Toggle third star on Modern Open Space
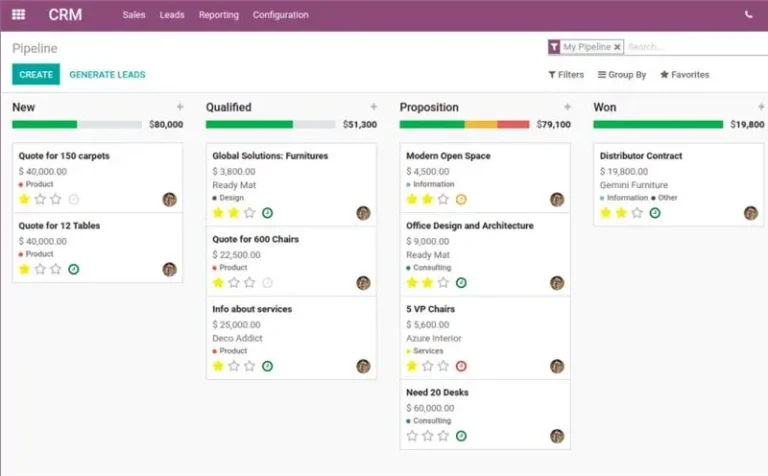 click(x=443, y=199)
